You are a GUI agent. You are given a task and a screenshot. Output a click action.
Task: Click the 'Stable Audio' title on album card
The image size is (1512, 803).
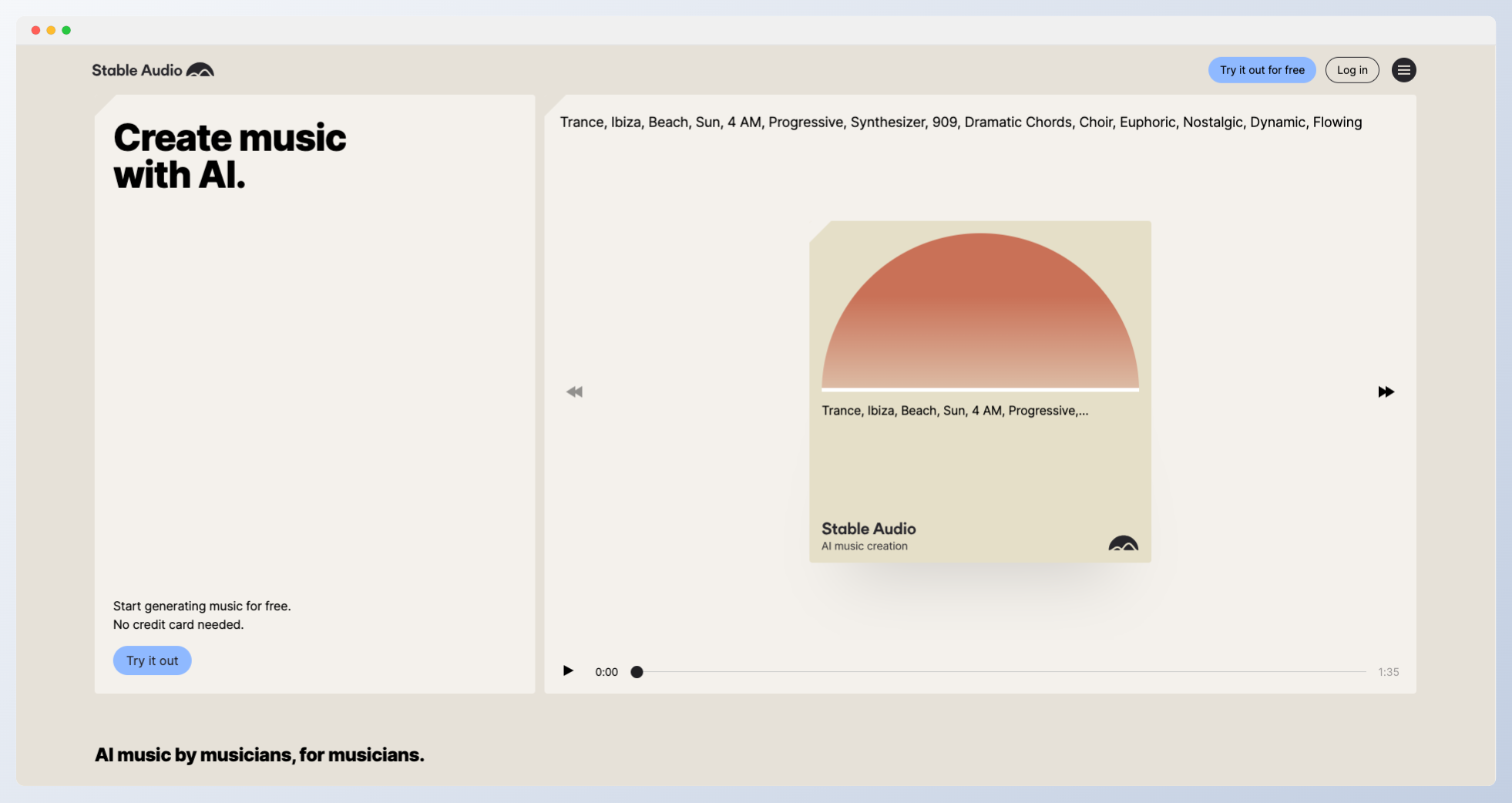[869, 529]
